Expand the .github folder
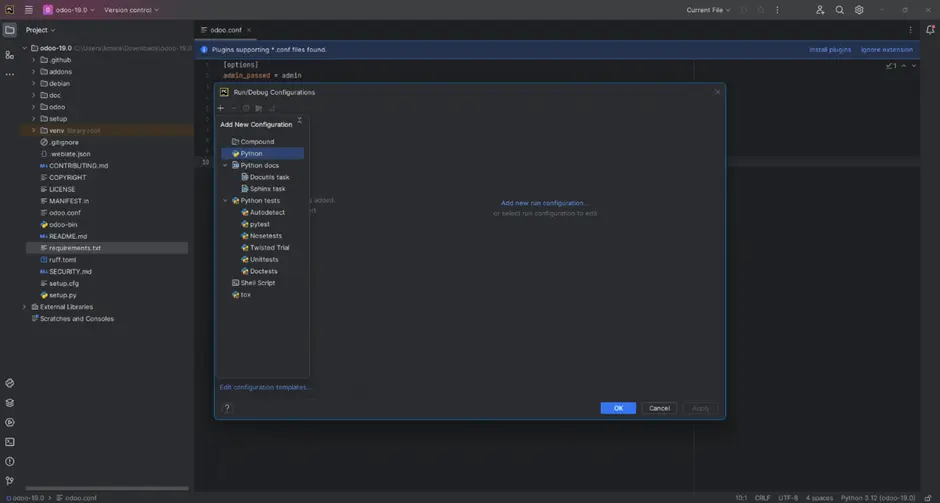This screenshot has height=503, width=940. click(34, 60)
